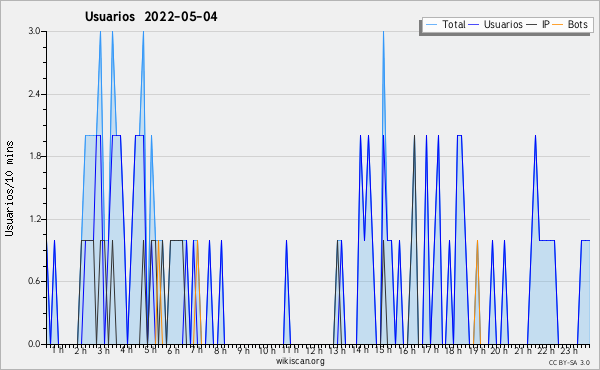Screen dimensions: 600x370
Task: Click the y-axis value 1.2
Action: click(x=34, y=219)
